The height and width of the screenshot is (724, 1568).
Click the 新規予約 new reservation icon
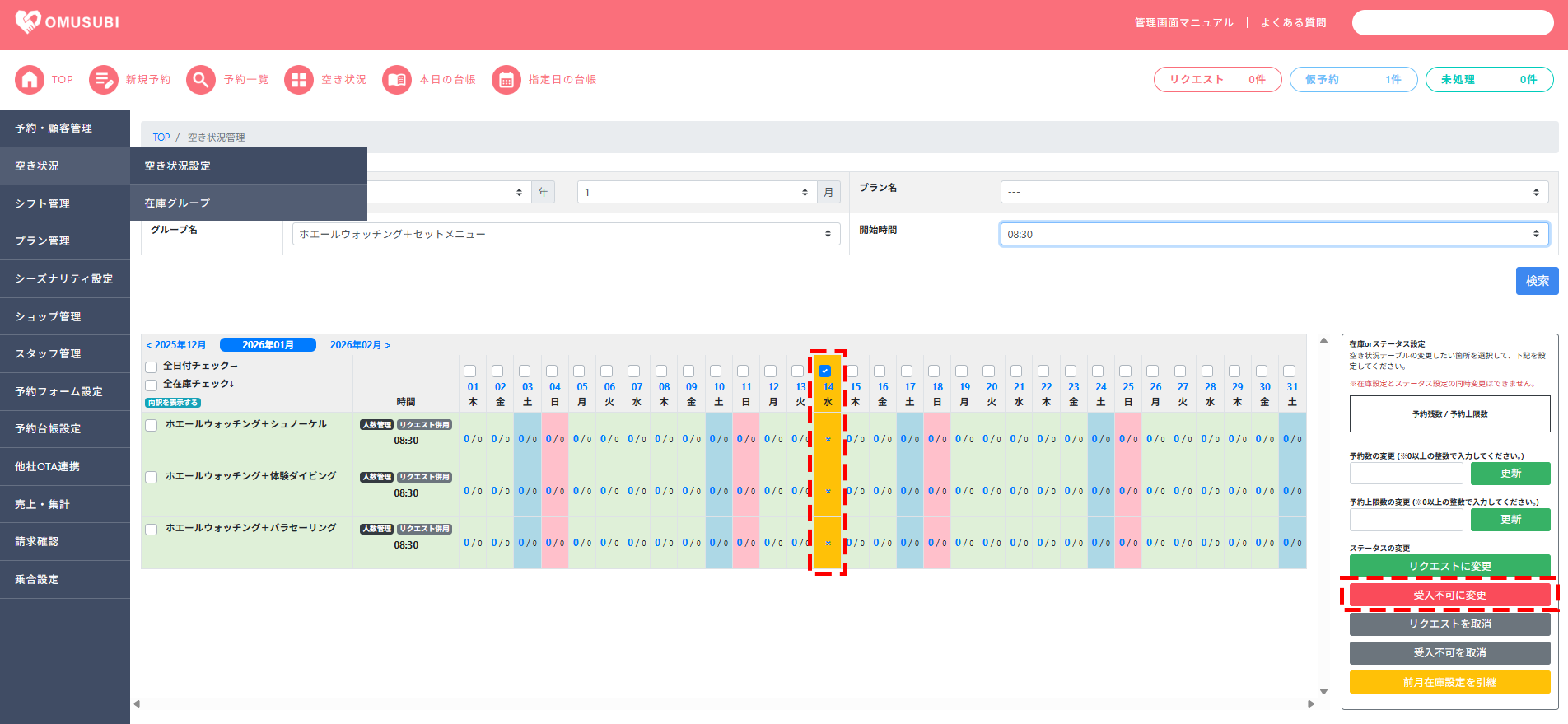click(x=104, y=80)
